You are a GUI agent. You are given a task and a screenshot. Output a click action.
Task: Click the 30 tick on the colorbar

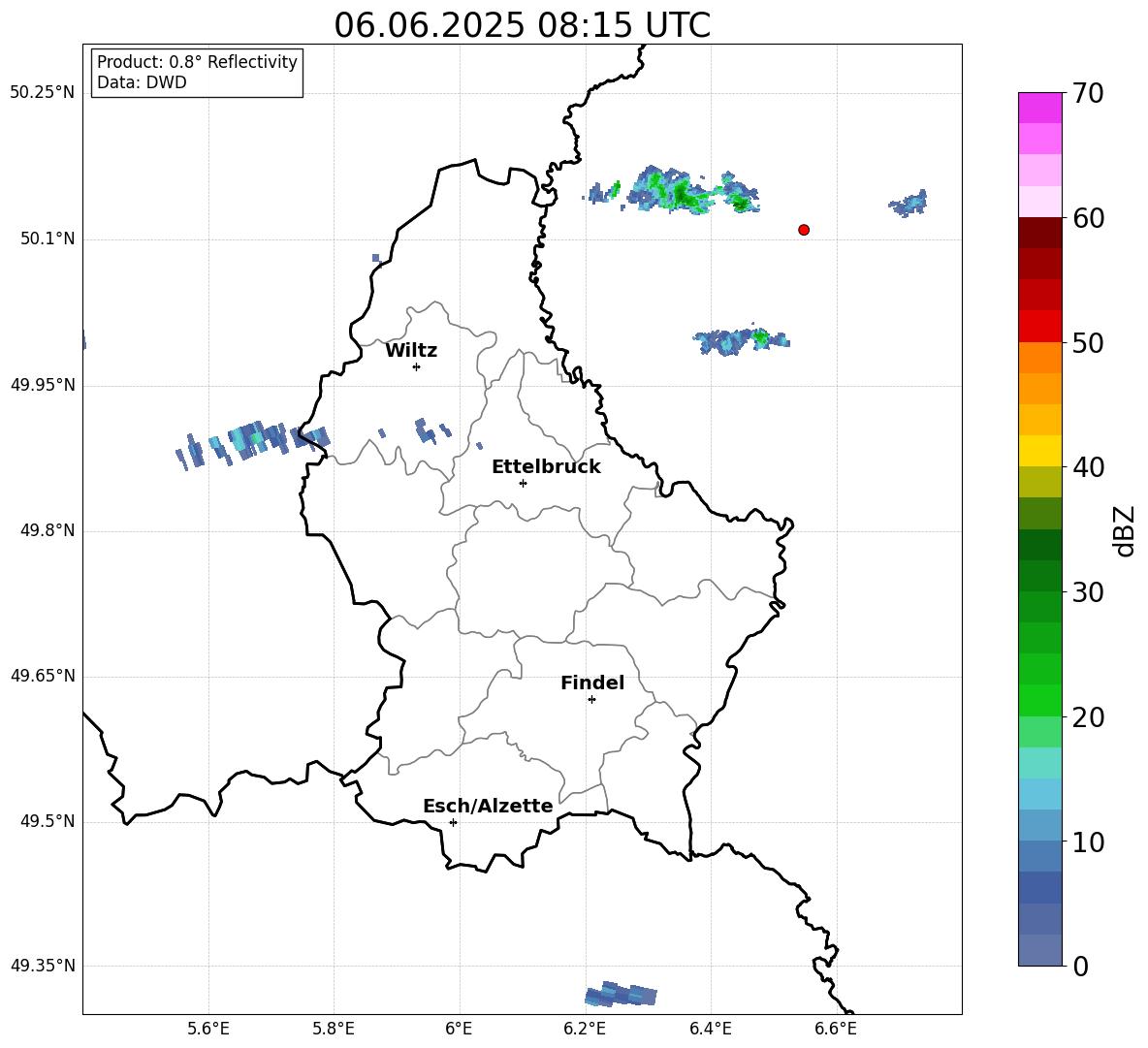[1088, 591]
